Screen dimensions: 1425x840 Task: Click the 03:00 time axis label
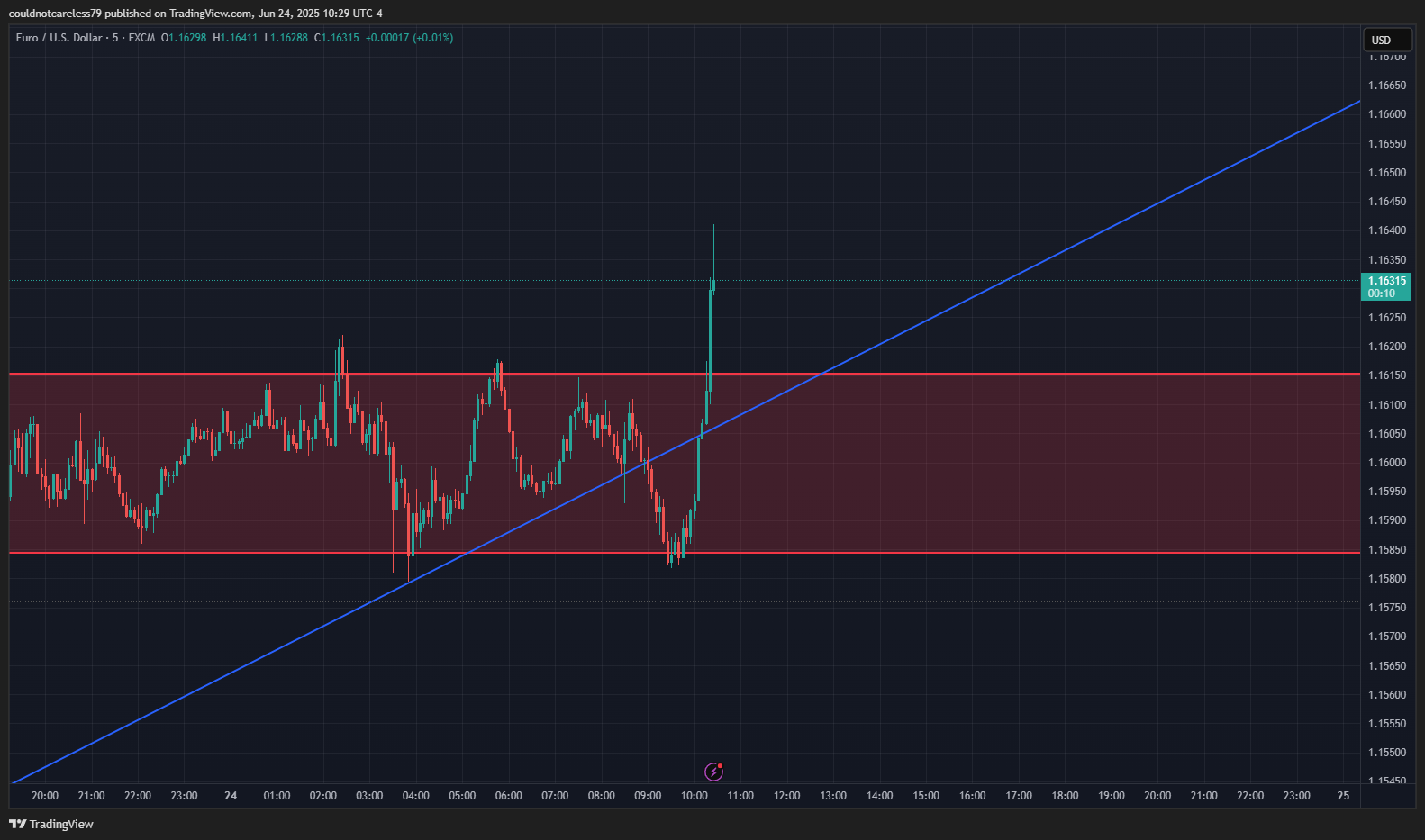coord(369,796)
